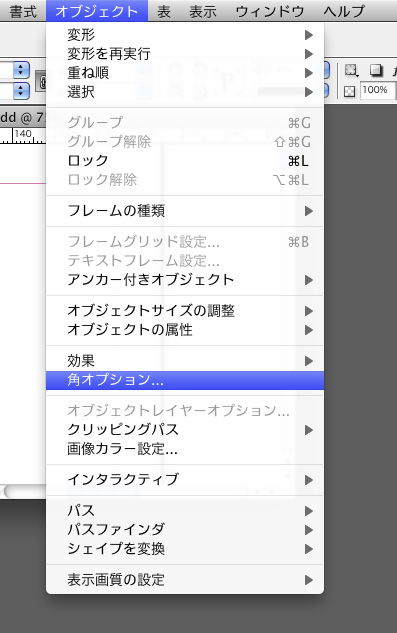The height and width of the screenshot is (633, 397).
Task: Click the constrain proportions chain icon
Action: [x=41, y=82]
